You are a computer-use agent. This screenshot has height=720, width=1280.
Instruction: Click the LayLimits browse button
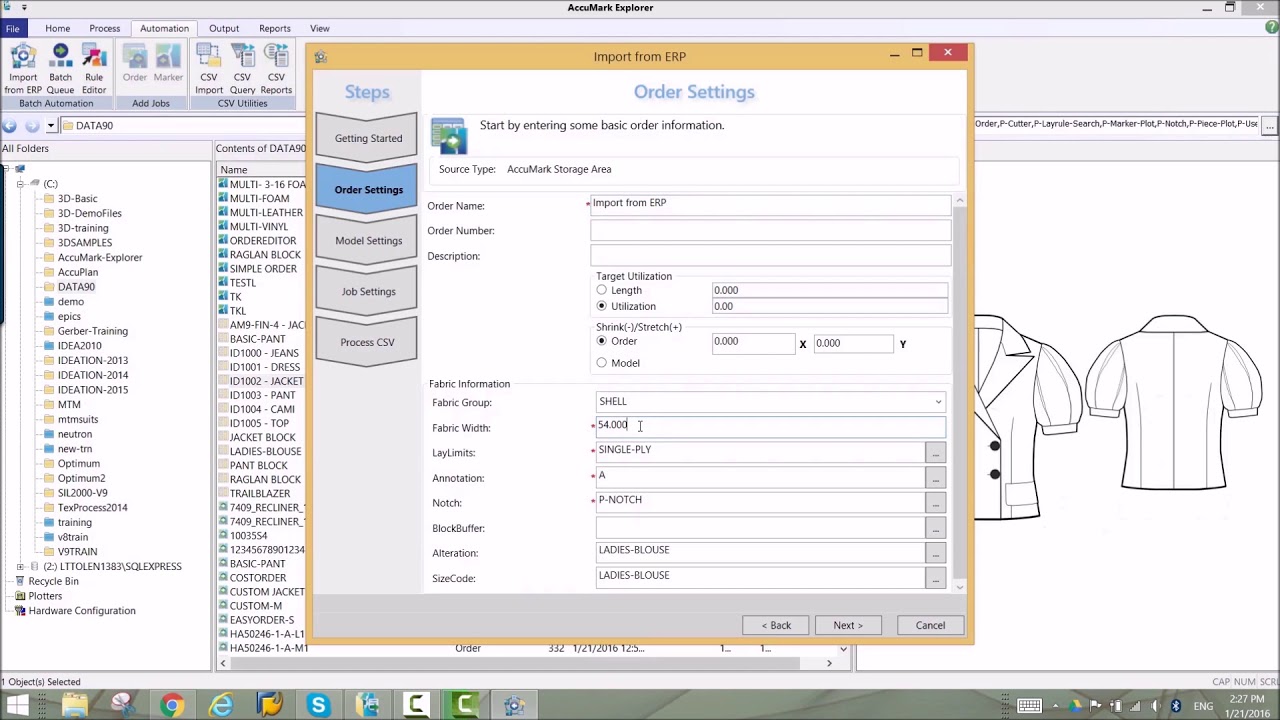pos(935,453)
